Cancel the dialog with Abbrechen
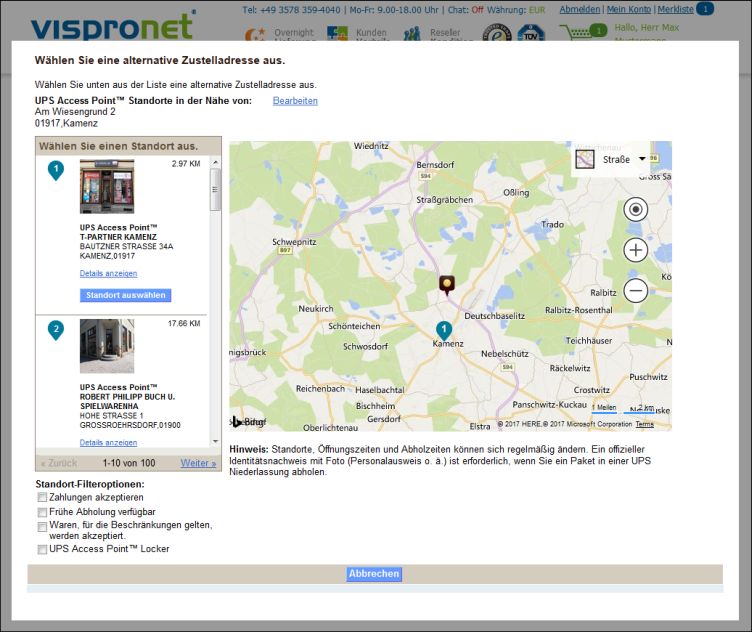 [x=374, y=574]
